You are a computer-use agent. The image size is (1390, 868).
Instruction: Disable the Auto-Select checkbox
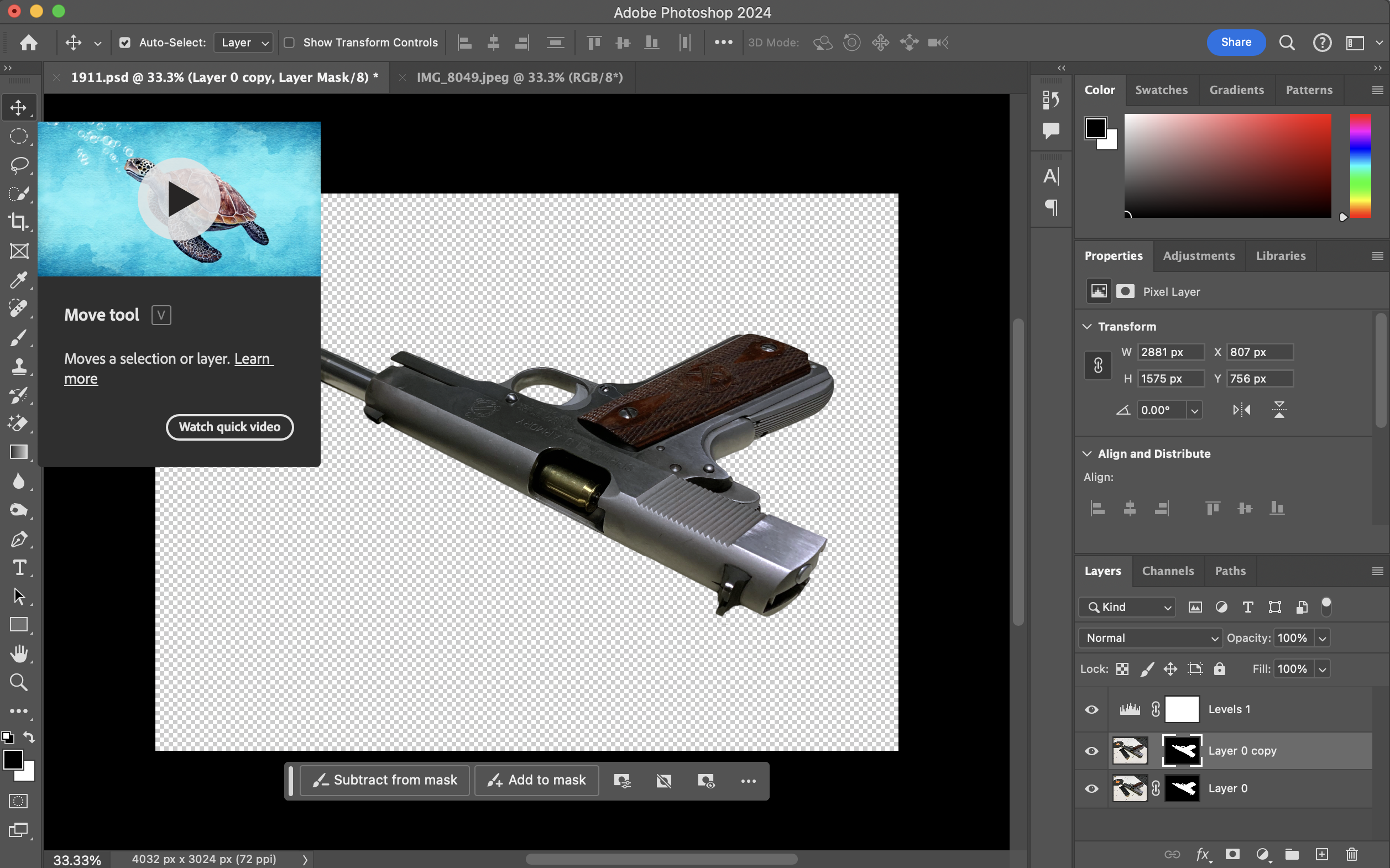click(x=124, y=43)
